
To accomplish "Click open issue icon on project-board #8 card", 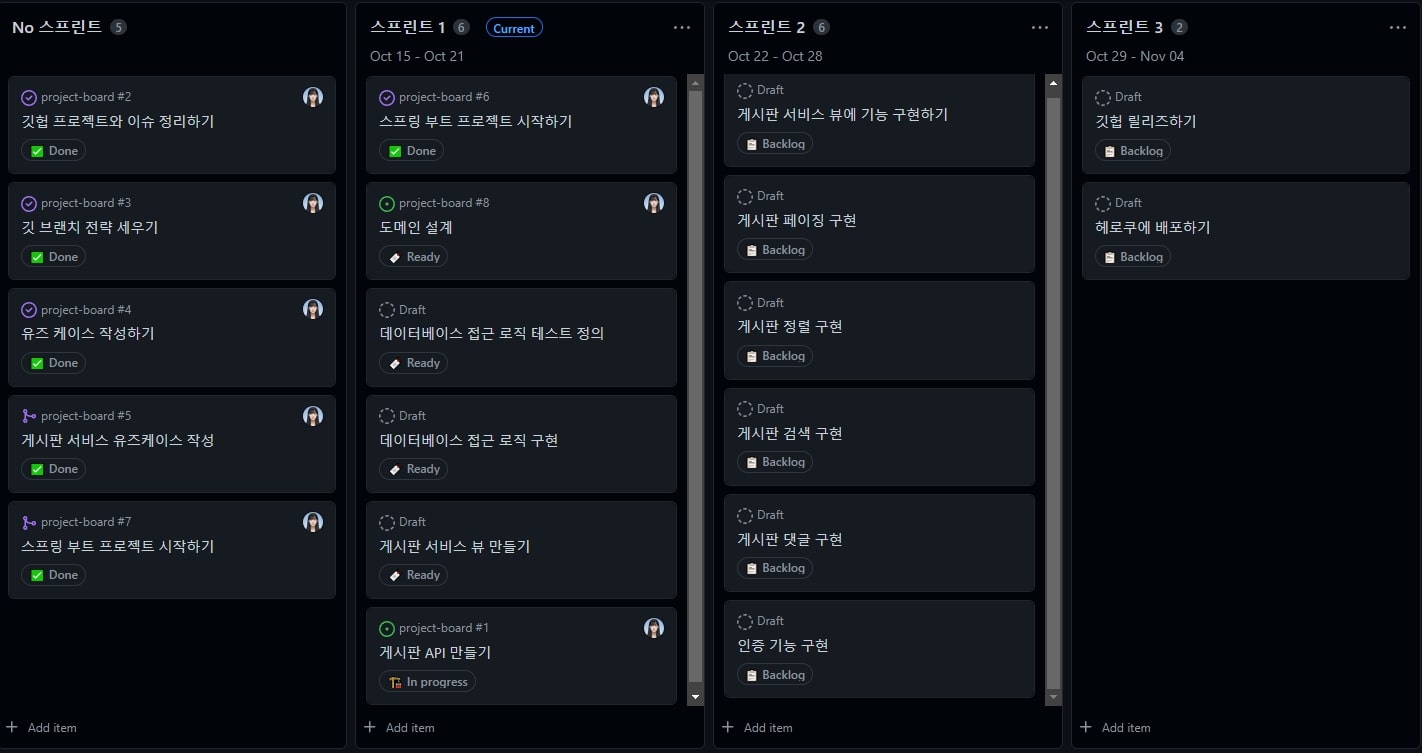I will 387,203.
